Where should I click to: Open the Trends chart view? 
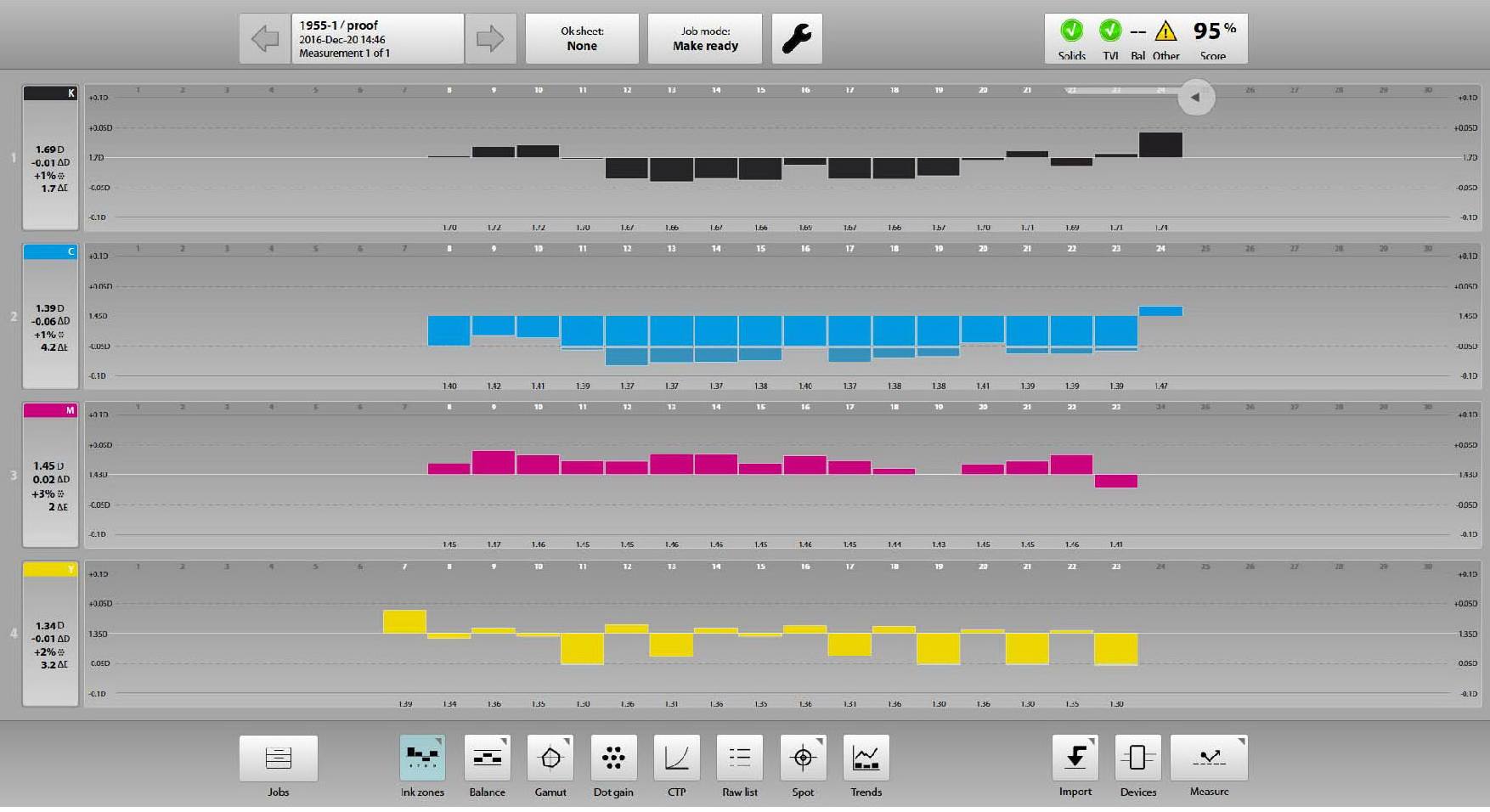[866, 758]
